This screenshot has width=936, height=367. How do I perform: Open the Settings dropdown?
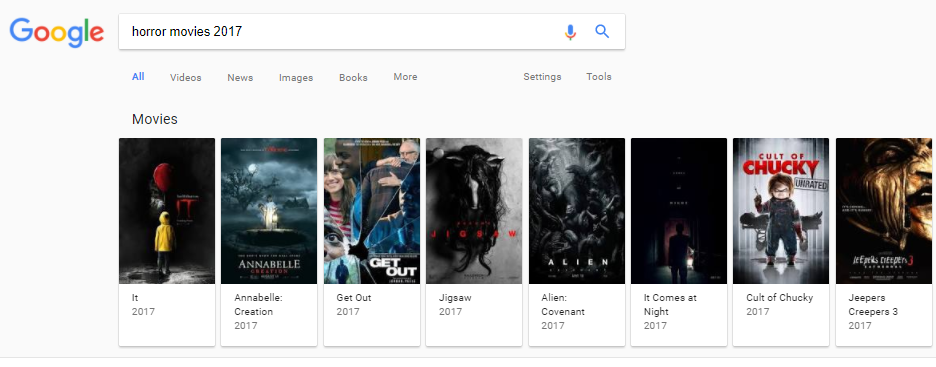coord(542,77)
